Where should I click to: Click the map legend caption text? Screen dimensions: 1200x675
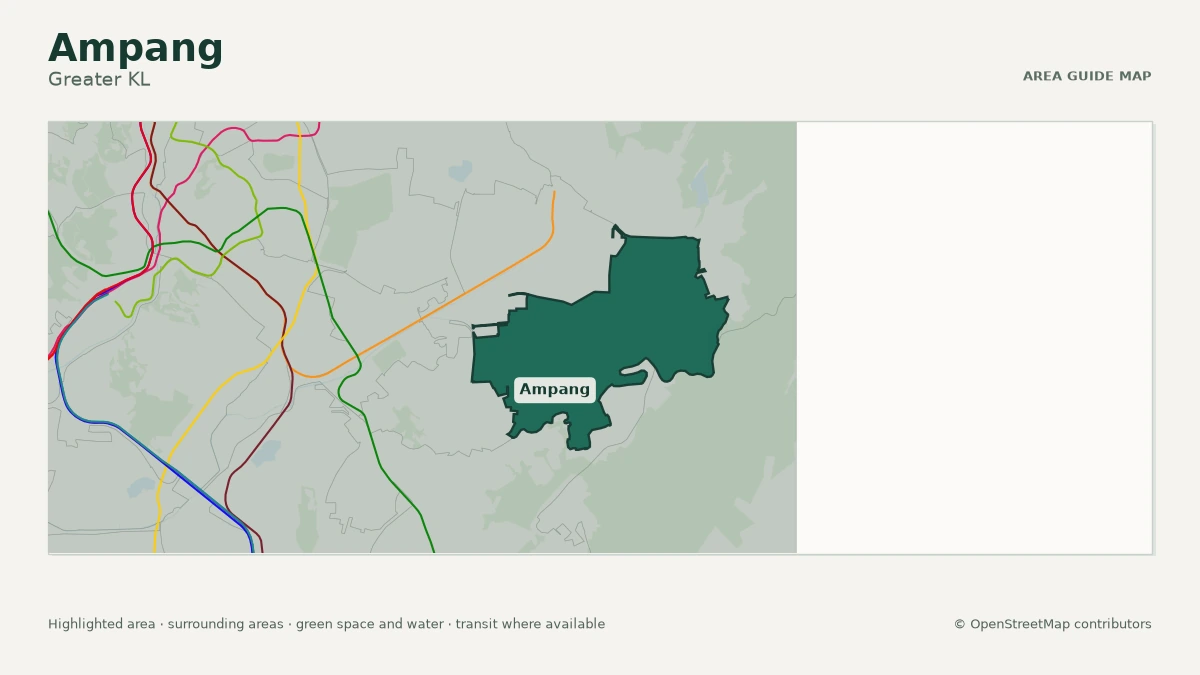[326, 624]
